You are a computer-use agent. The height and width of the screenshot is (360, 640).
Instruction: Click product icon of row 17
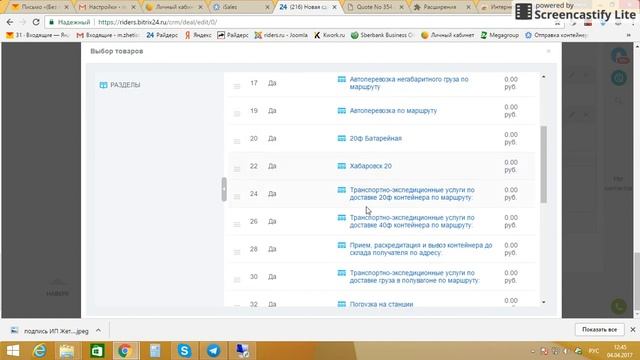pyautogui.click(x=342, y=79)
